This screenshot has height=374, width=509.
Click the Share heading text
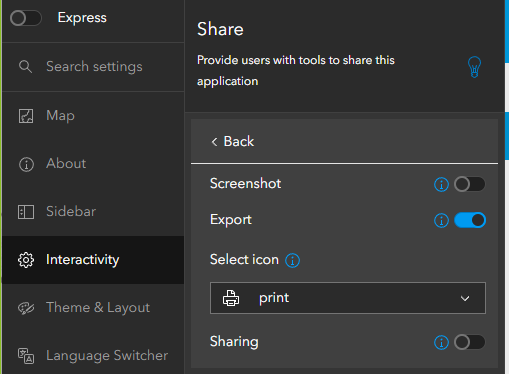point(220,29)
